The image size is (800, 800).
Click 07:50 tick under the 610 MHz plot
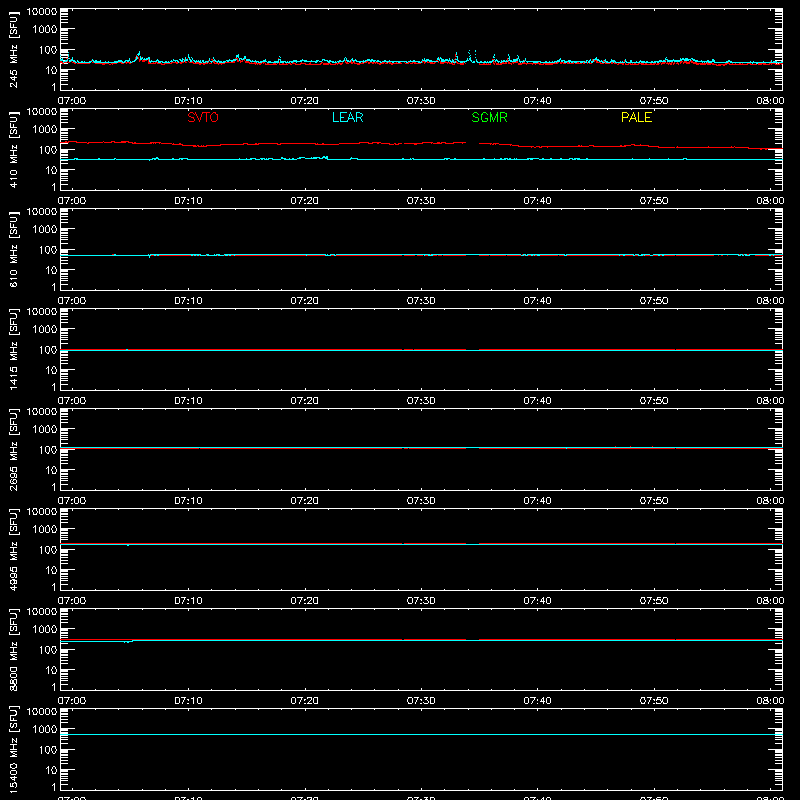[x=654, y=301]
